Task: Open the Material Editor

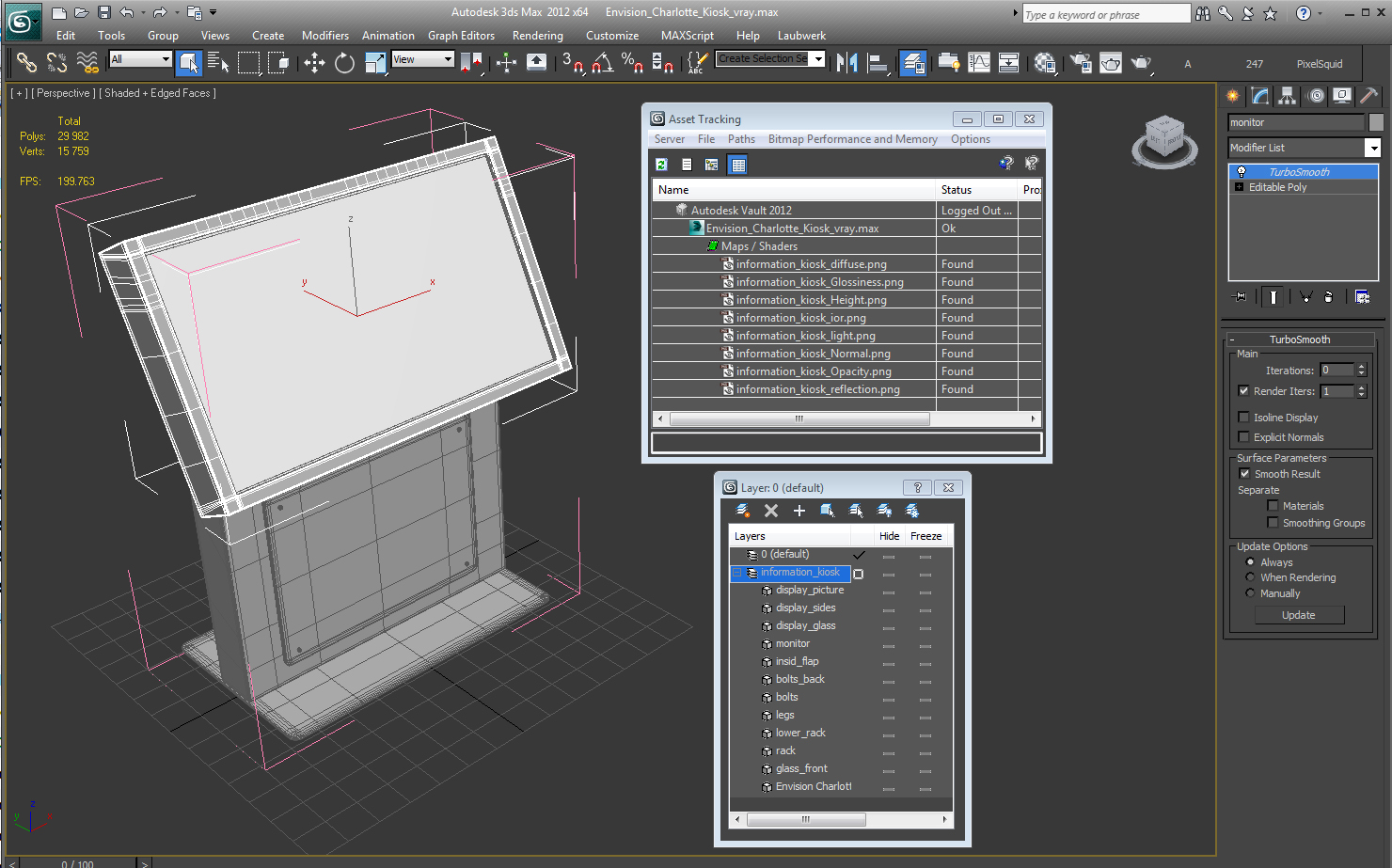Action: tap(1044, 63)
